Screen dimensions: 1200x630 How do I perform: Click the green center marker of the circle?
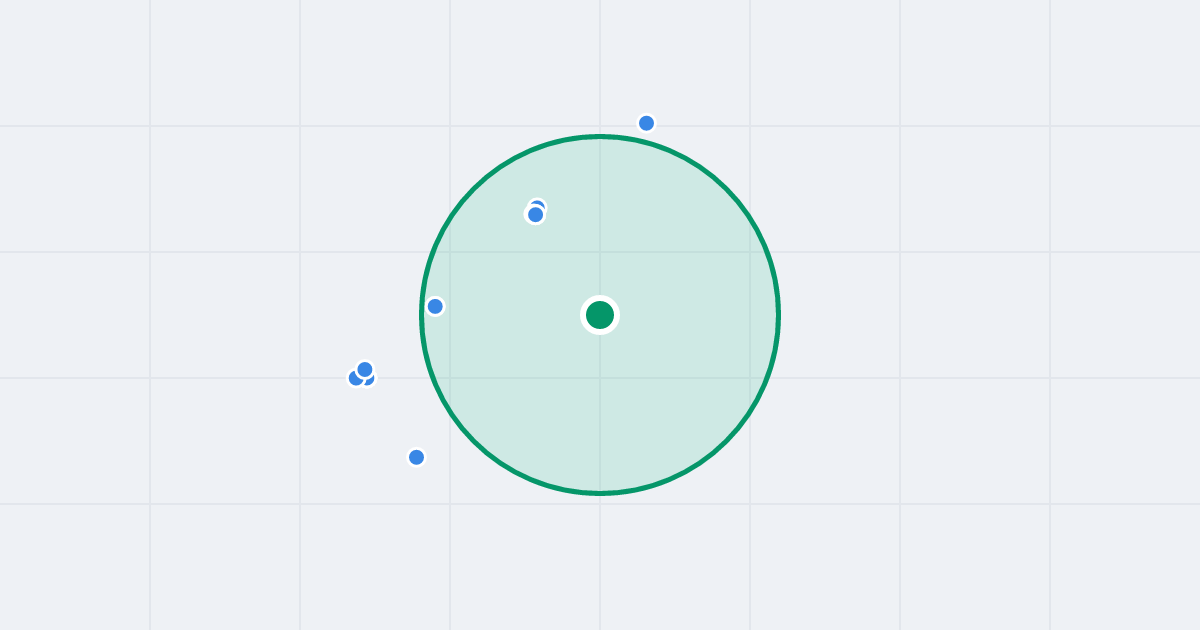(x=600, y=315)
